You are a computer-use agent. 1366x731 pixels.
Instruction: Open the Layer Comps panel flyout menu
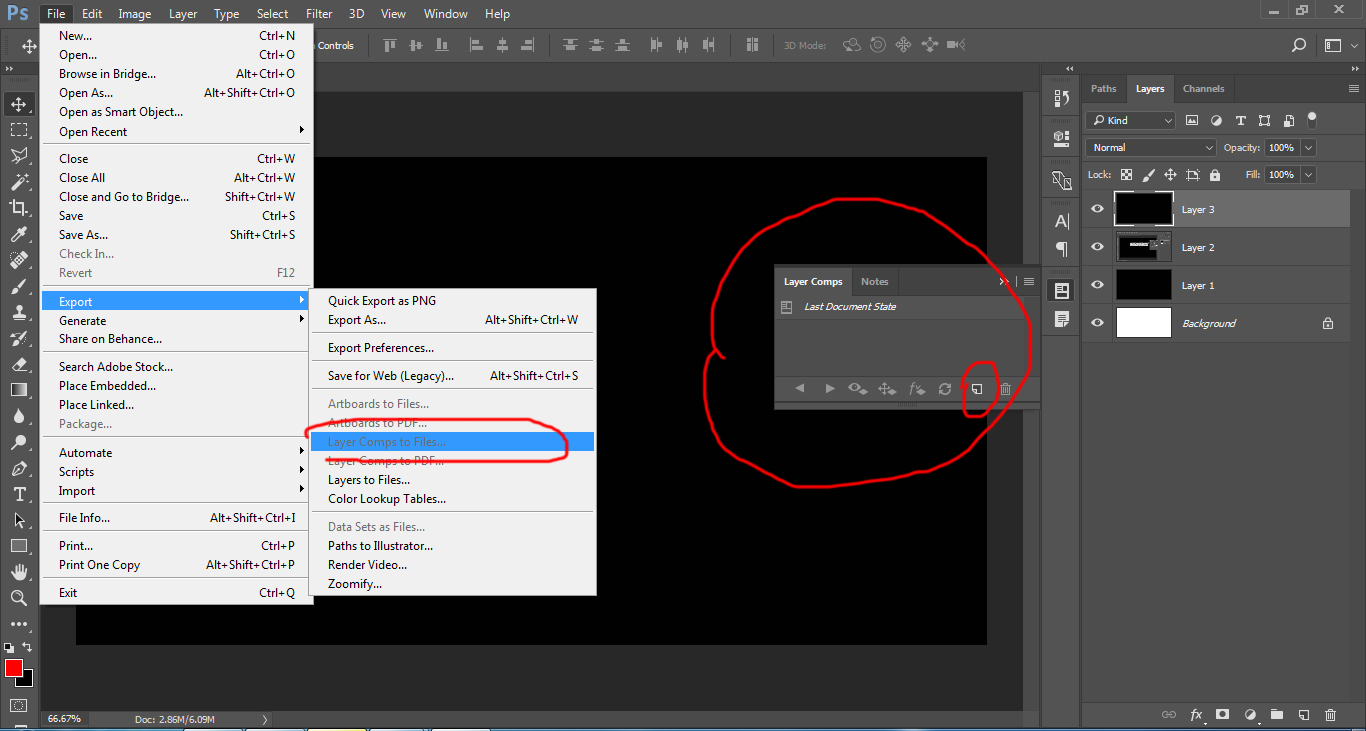click(1029, 282)
